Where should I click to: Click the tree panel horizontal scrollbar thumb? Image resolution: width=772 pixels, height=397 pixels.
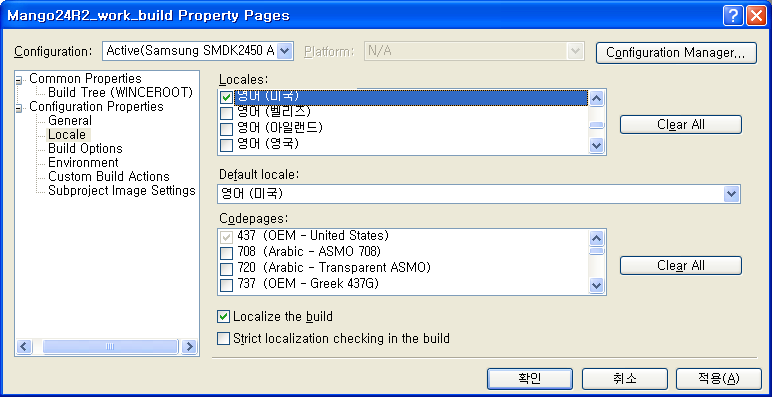coord(110,347)
